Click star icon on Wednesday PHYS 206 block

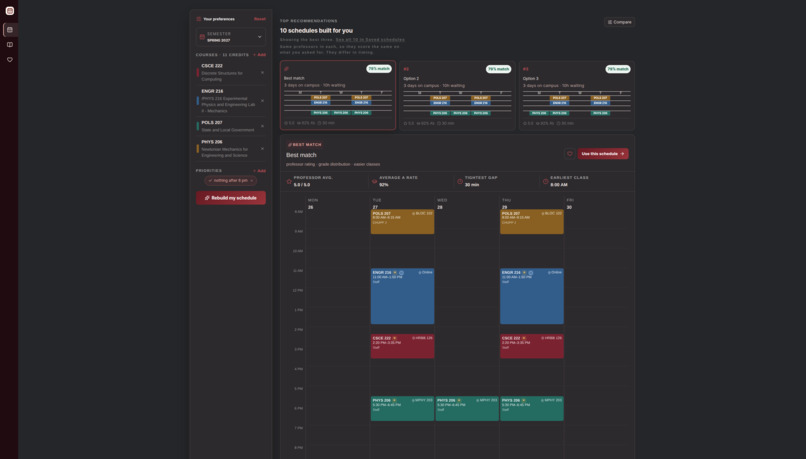pyautogui.click(x=459, y=400)
